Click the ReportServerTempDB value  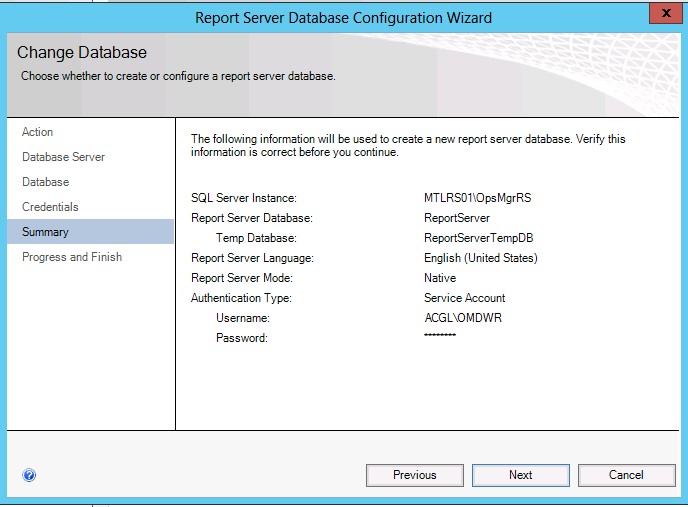click(x=478, y=238)
